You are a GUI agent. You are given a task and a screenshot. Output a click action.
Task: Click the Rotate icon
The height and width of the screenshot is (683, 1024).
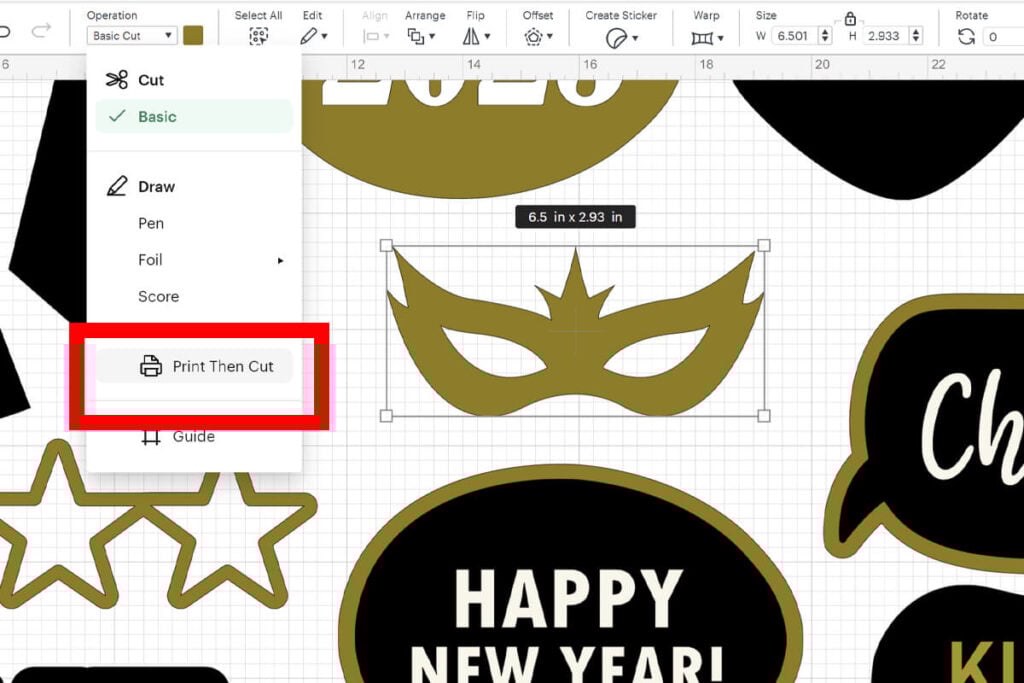pyautogui.click(x=966, y=37)
